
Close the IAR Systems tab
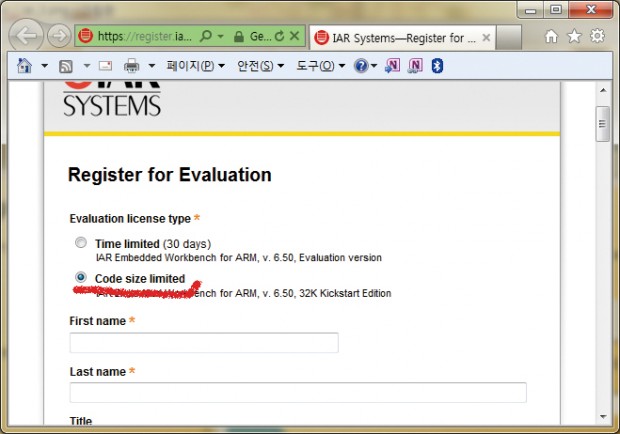(486, 38)
